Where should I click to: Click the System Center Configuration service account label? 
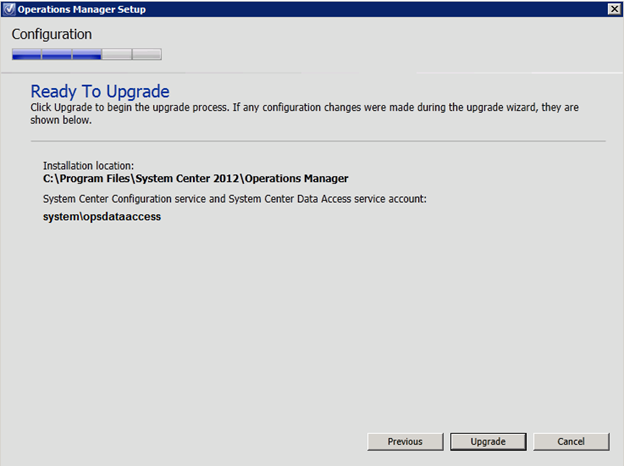pyautogui.click(x=235, y=199)
